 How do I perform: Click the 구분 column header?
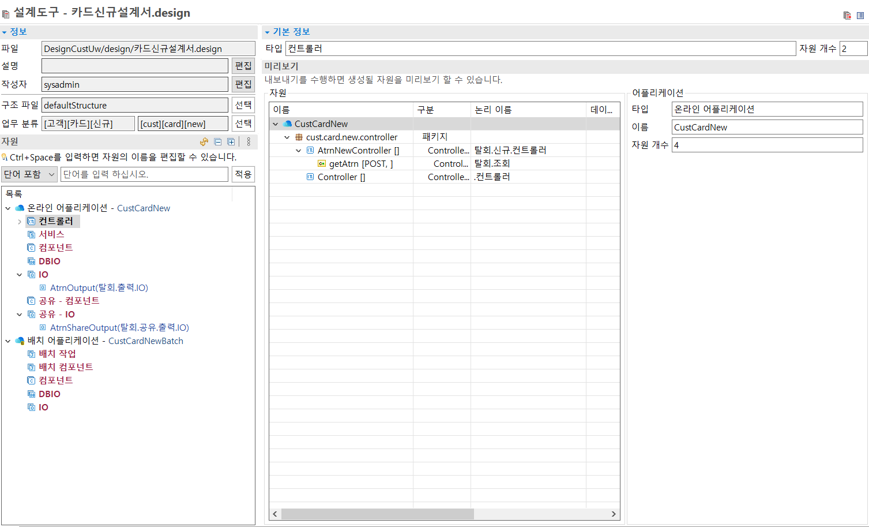click(x=442, y=110)
